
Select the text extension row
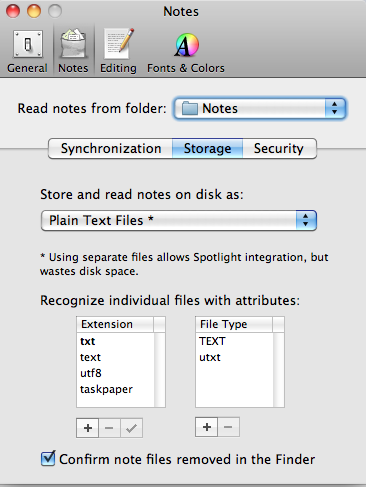116,357
